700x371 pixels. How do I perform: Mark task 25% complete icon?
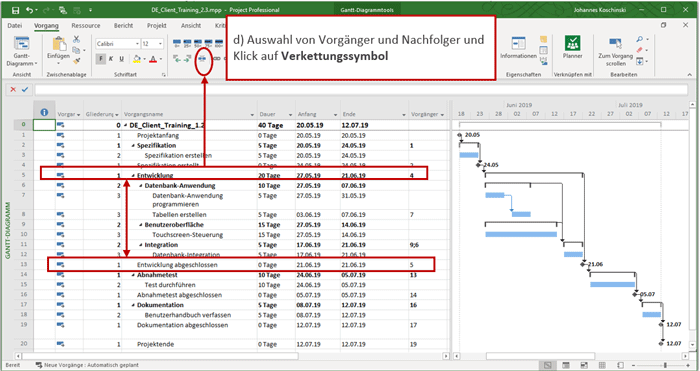tap(188, 43)
